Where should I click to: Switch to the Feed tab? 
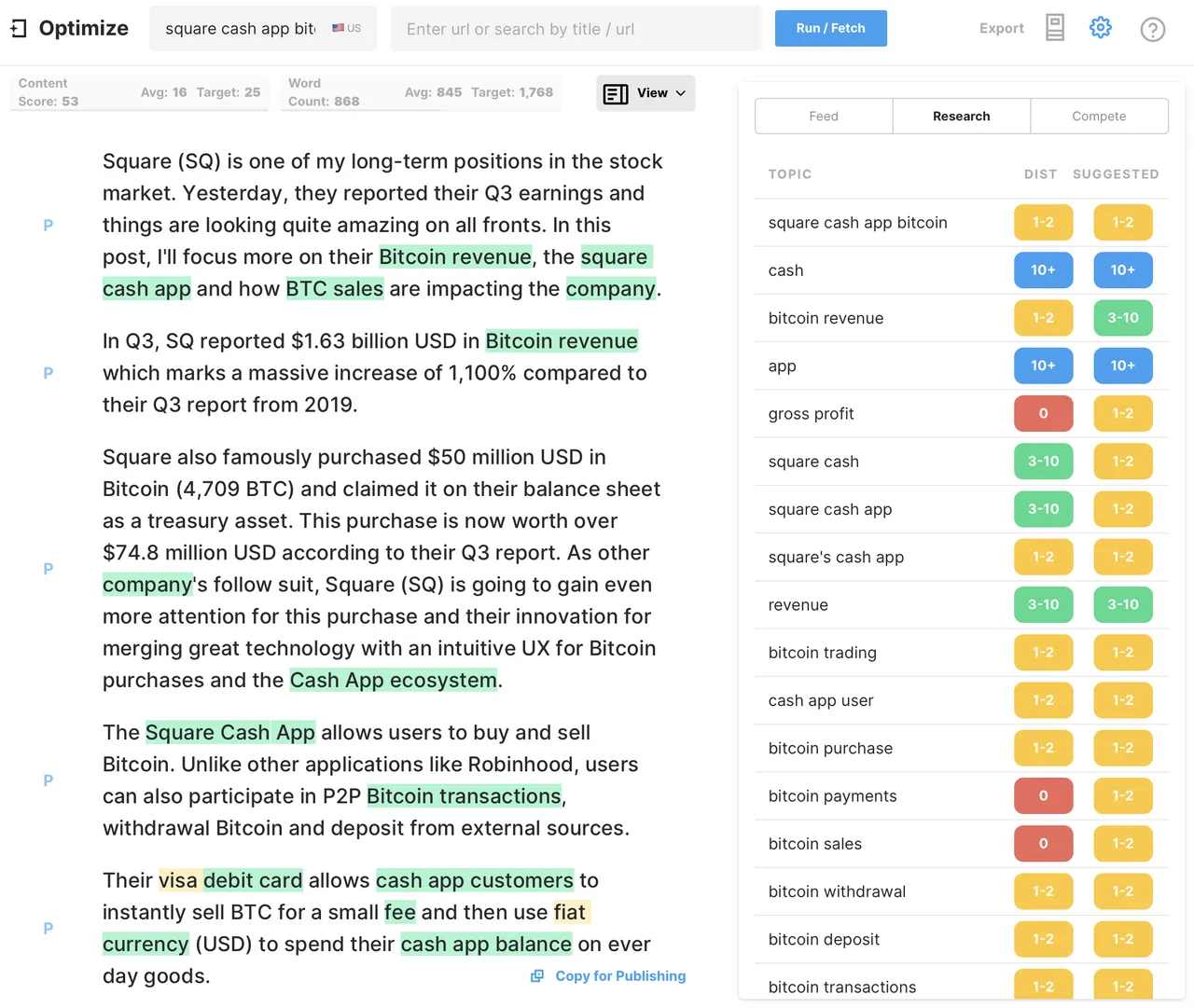coord(824,116)
